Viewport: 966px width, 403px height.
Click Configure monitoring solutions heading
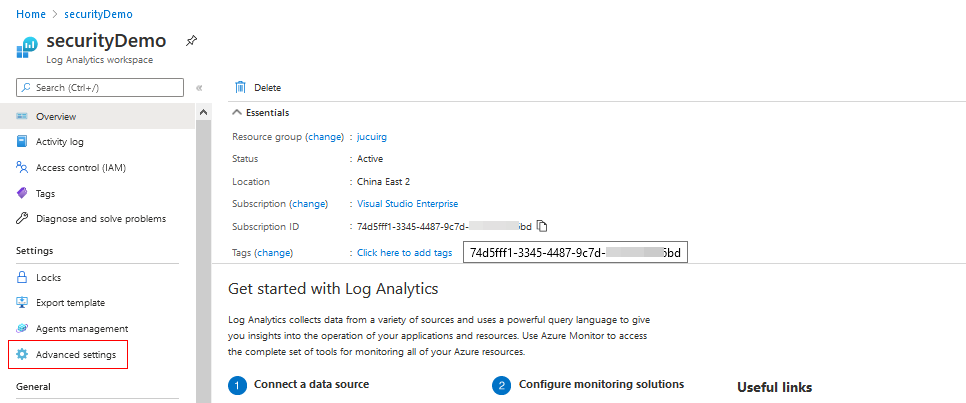click(601, 384)
